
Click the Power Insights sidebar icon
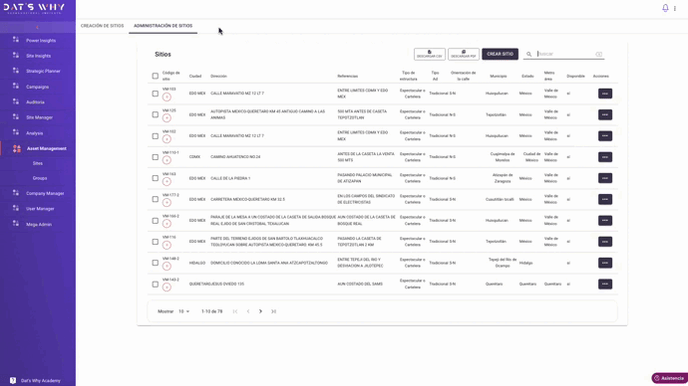click(16, 40)
